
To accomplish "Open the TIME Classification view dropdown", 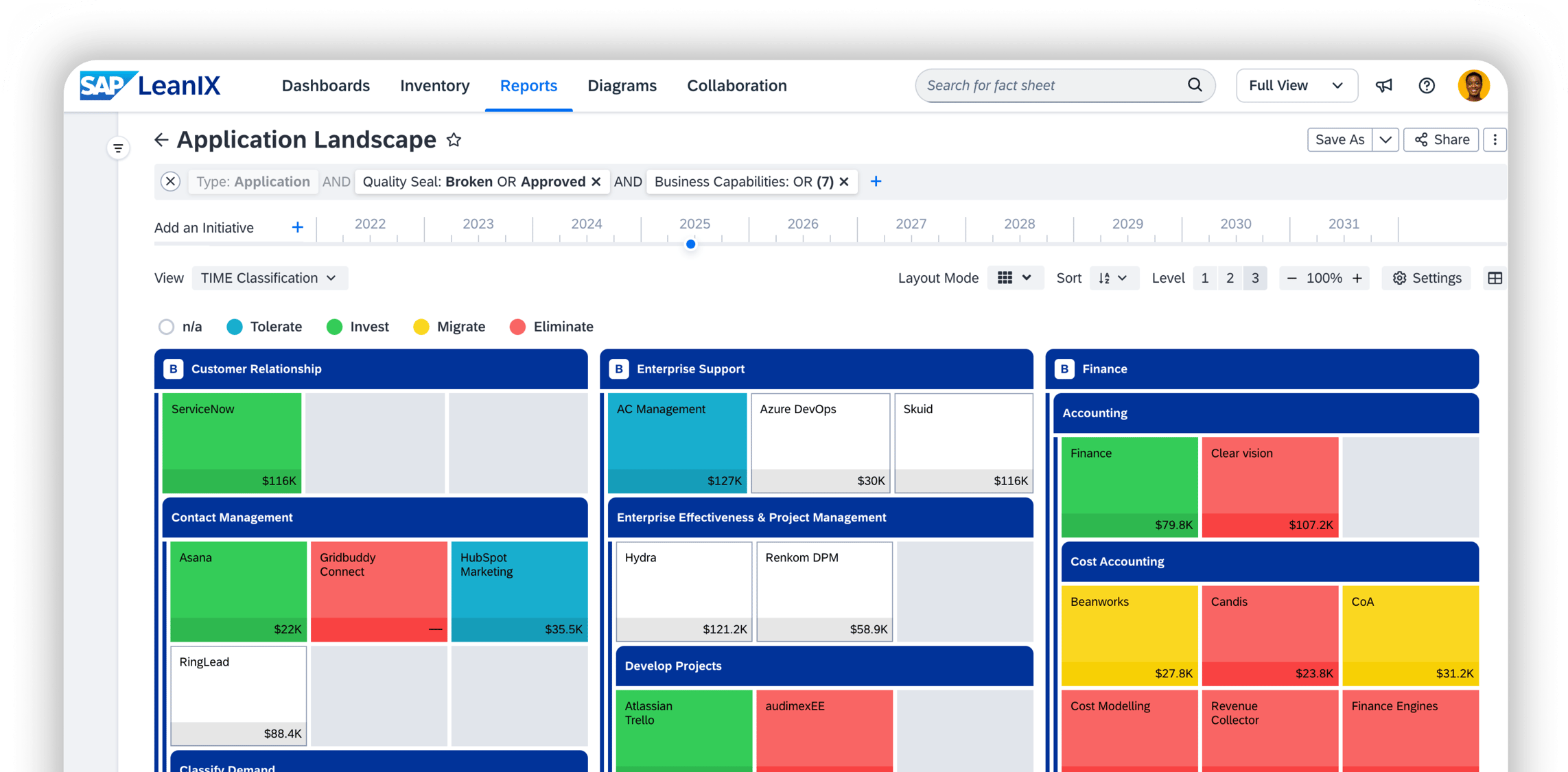I will coord(269,278).
